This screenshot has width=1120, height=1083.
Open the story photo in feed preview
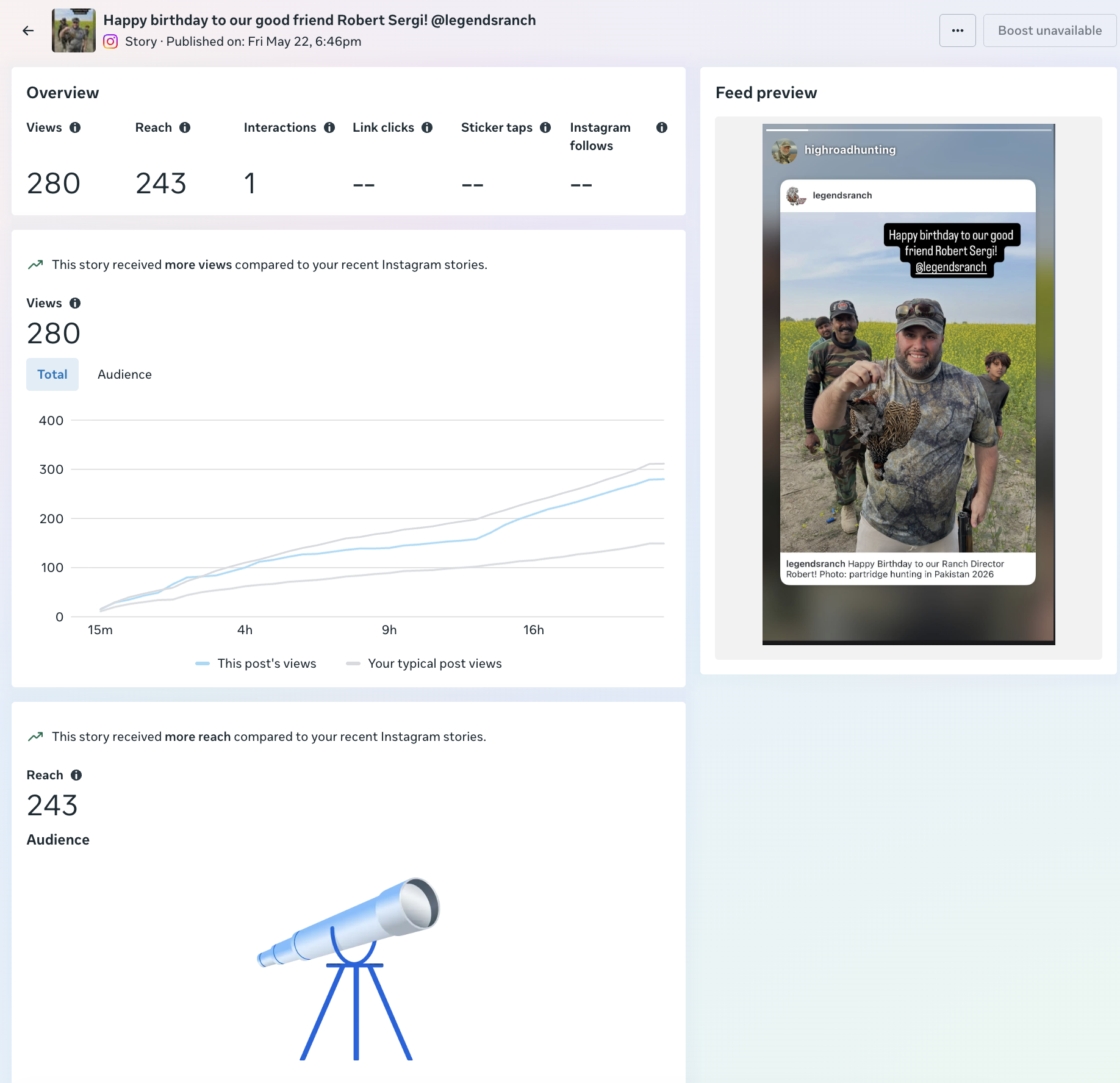(908, 382)
